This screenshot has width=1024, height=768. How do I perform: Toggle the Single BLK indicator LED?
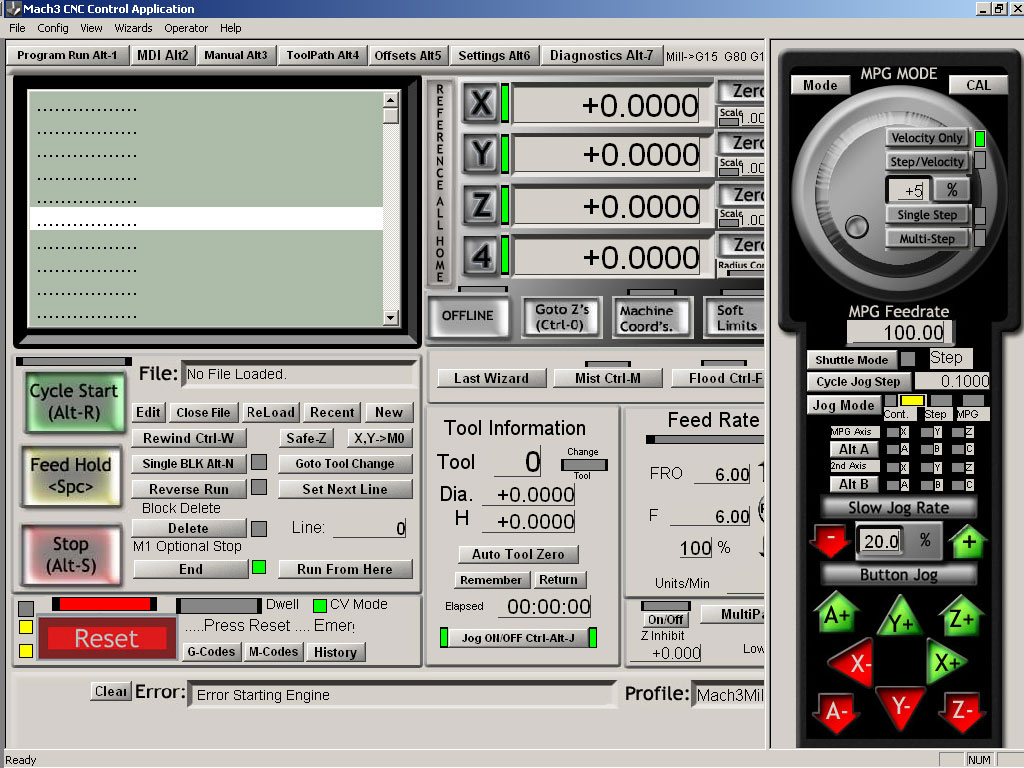point(259,462)
